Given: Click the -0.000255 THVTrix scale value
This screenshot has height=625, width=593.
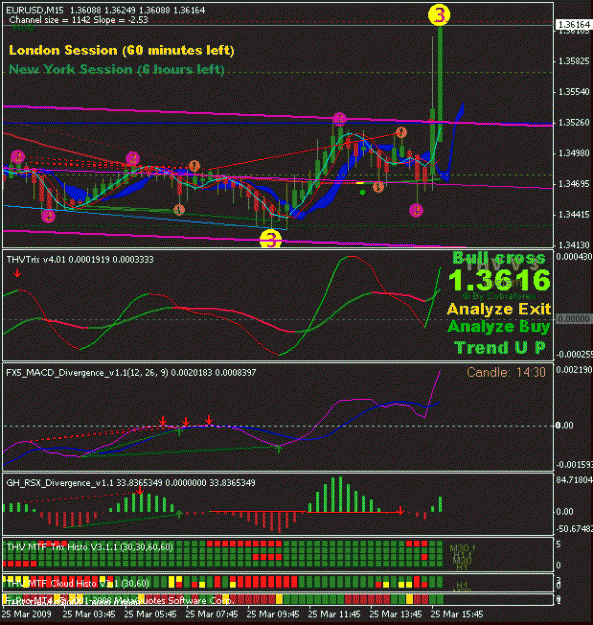Looking at the screenshot, I should (574, 354).
